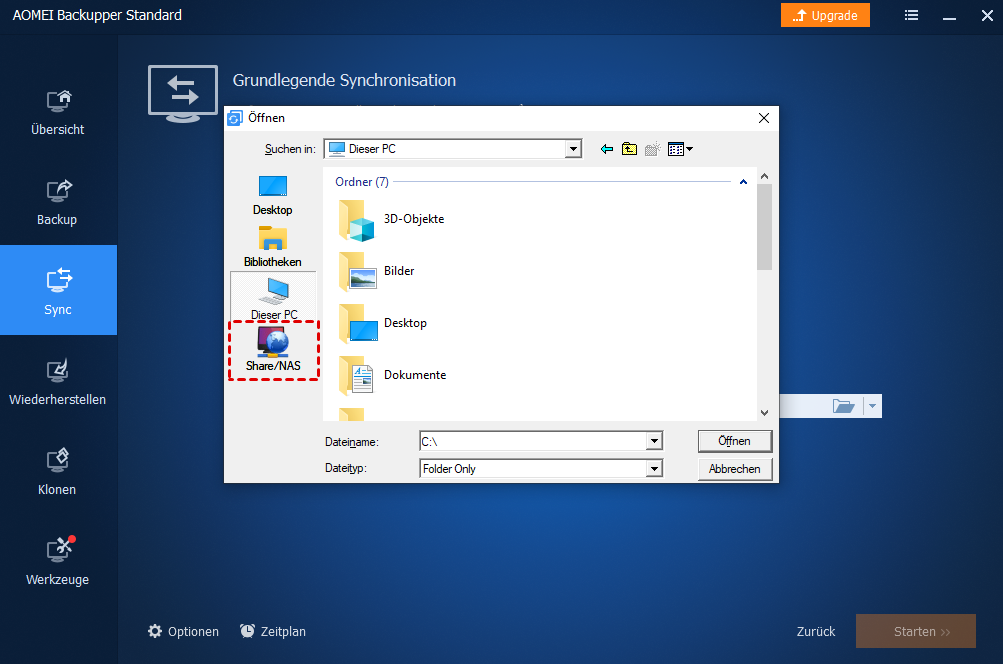Click the Dateiname input field
This screenshot has height=664, width=1003.
pyautogui.click(x=533, y=441)
